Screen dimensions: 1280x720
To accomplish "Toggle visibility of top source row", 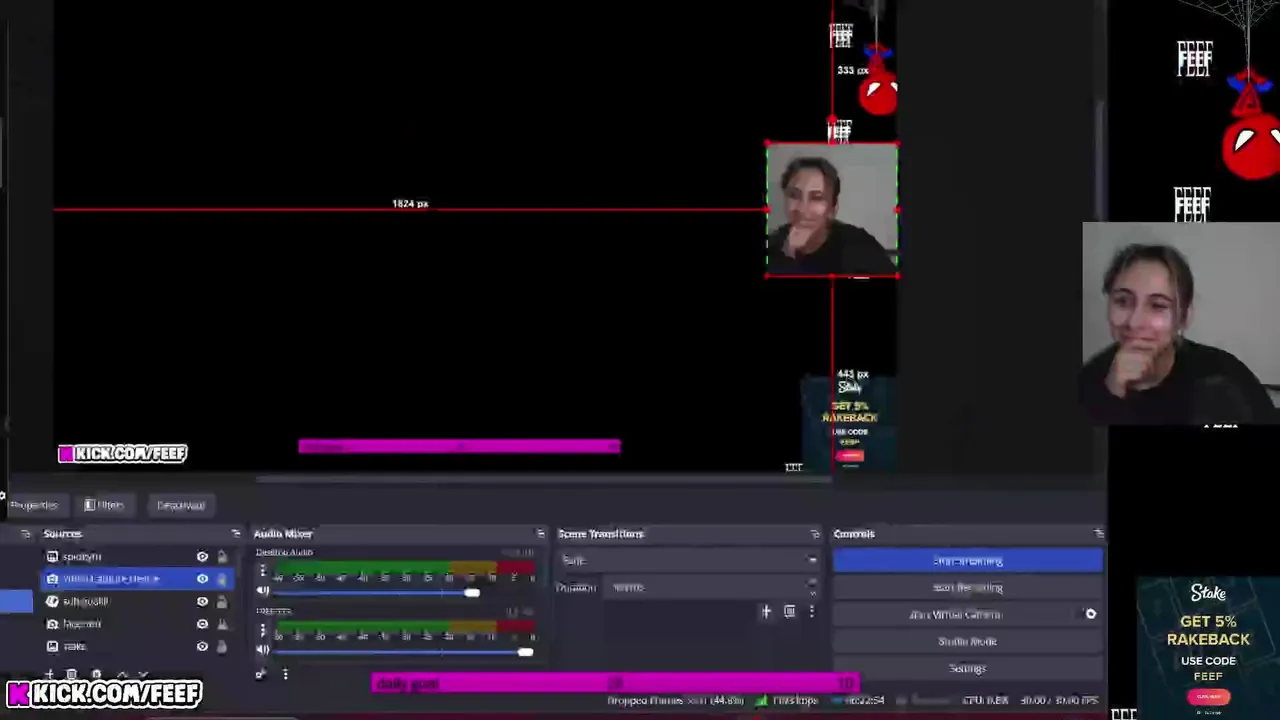I will [202, 556].
